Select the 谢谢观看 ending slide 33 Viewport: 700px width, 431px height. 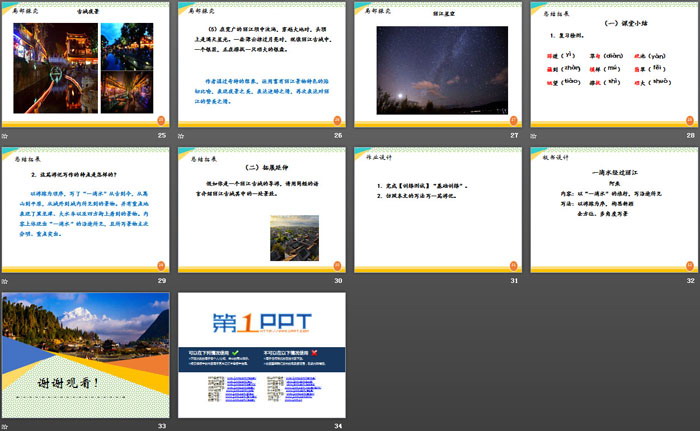tap(86, 356)
